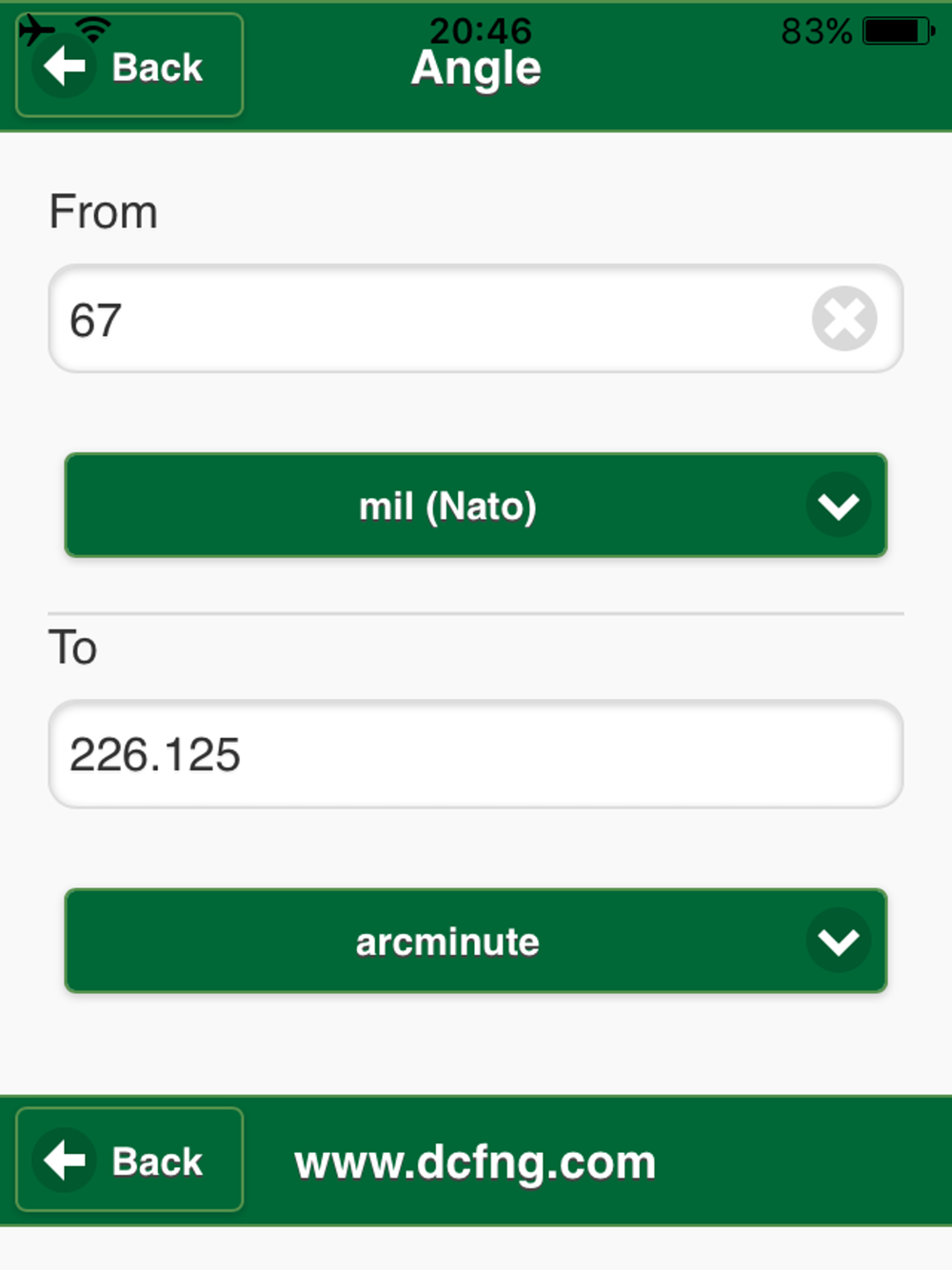This screenshot has width=952, height=1270.
Task: Tap the airplane mode icon
Action: (x=36, y=30)
